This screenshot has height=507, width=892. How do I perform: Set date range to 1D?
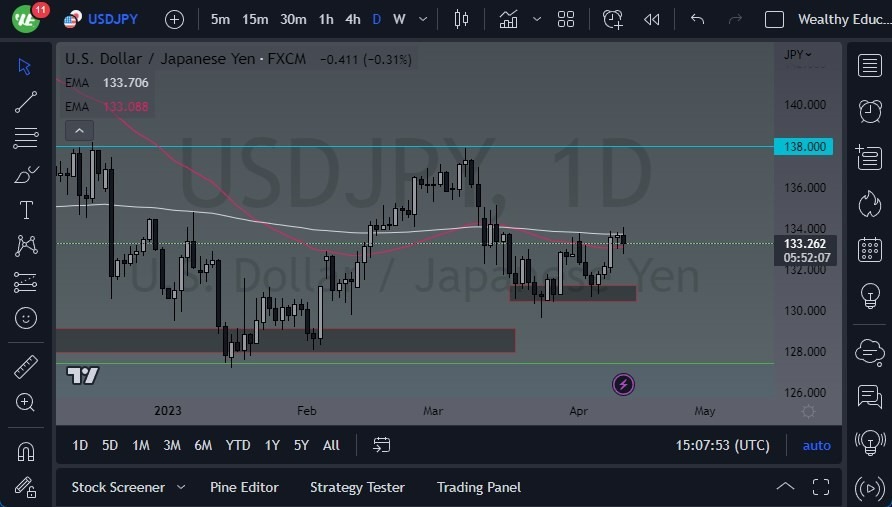coord(80,445)
